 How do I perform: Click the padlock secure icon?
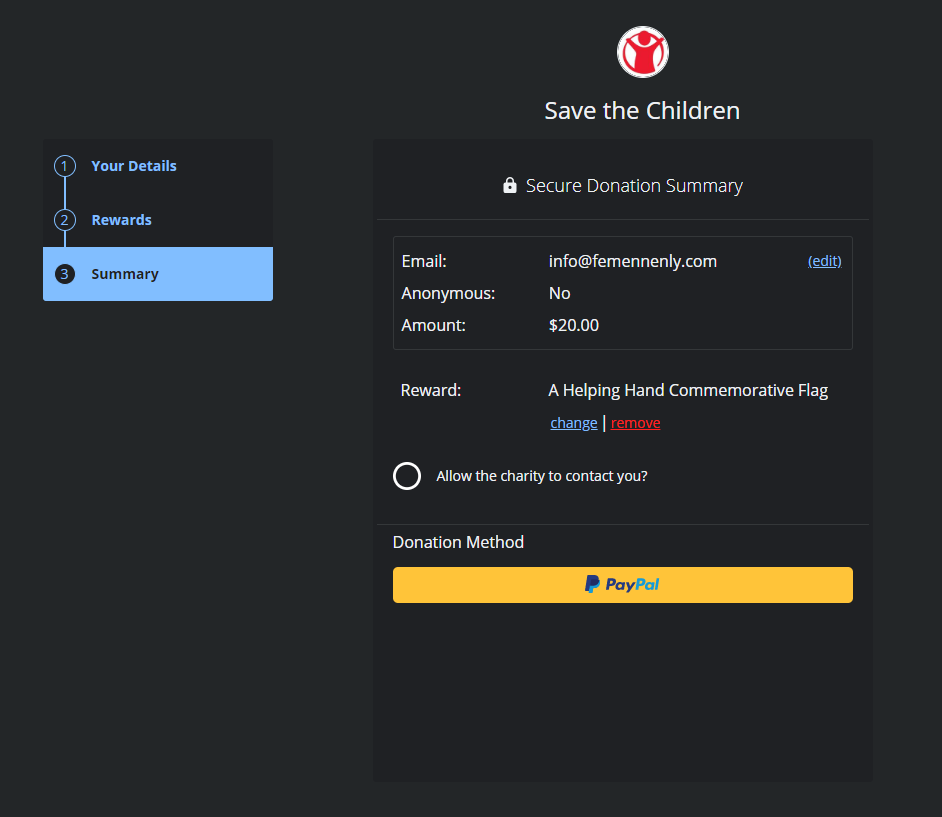coord(510,186)
